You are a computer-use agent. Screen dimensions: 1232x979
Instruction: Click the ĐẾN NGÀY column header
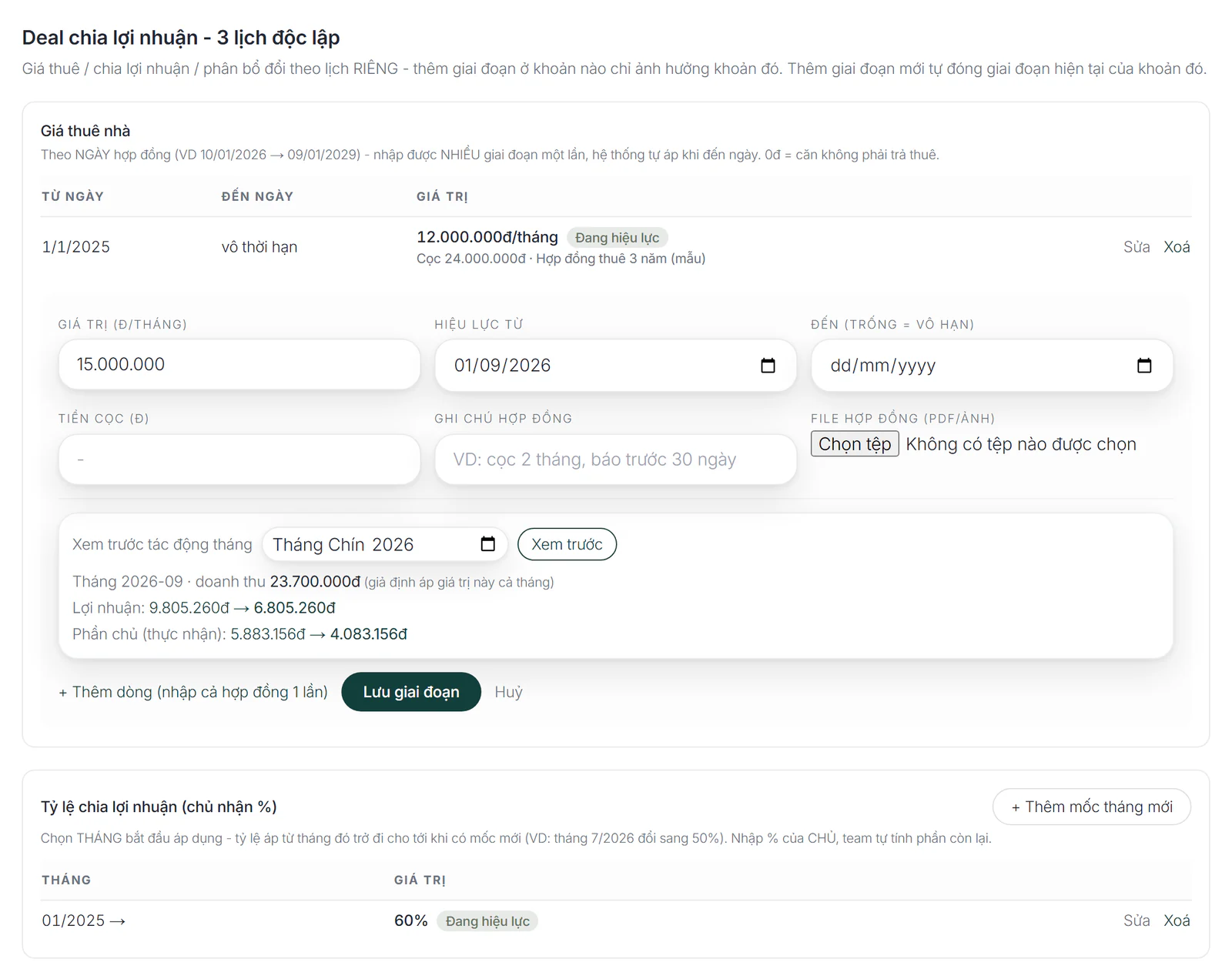tap(257, 196)
